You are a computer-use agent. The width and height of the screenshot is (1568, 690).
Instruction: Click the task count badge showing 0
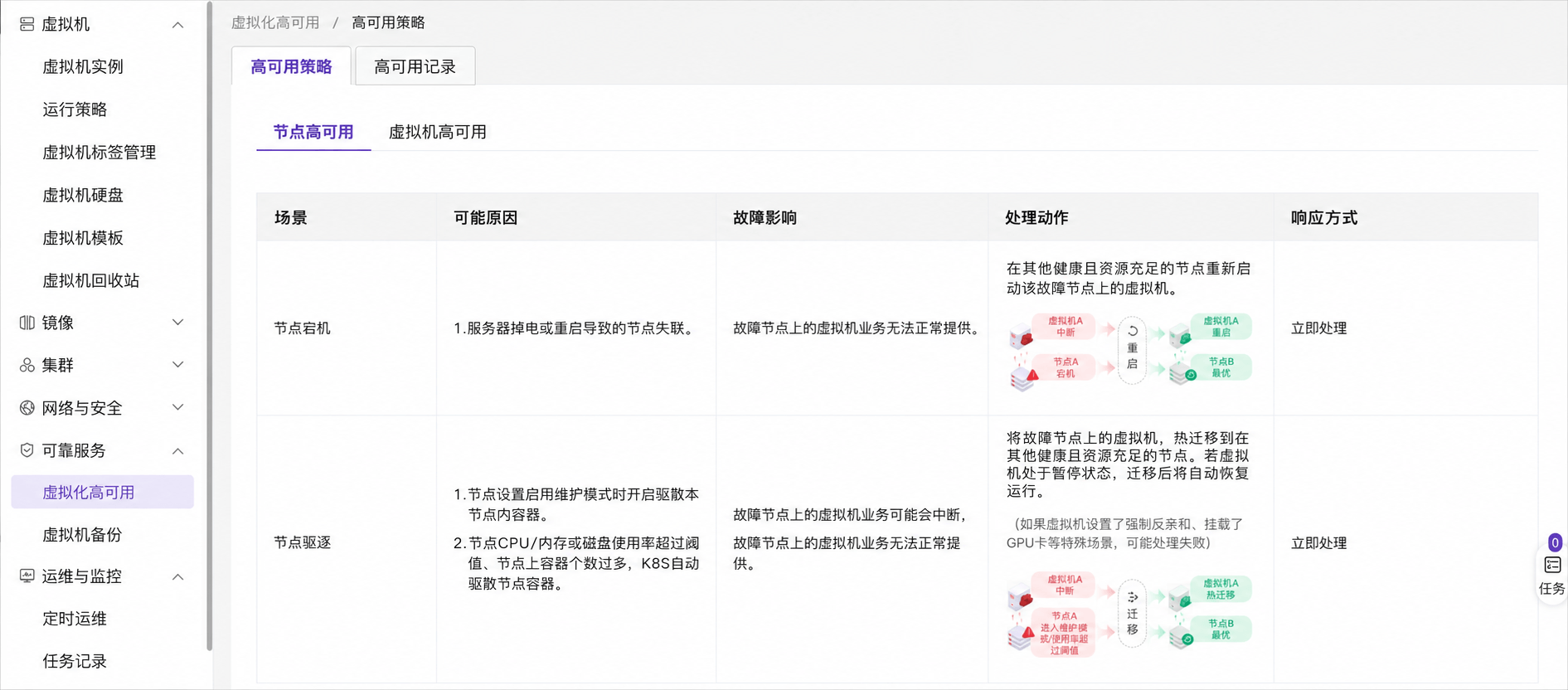pyautogui.click(x=1555, y=542)
